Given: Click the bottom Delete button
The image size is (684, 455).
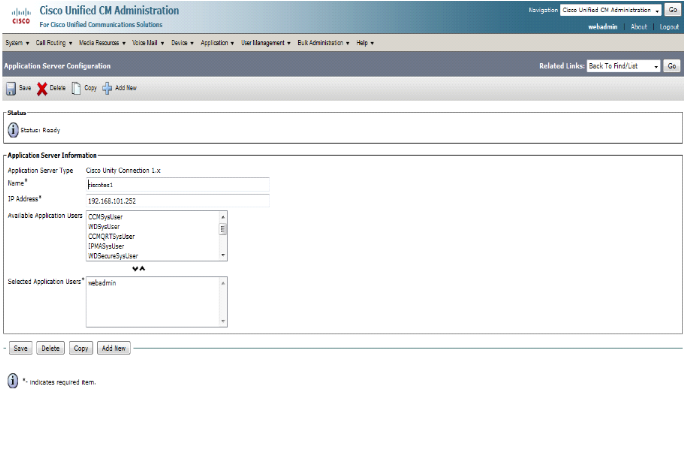Looking at the screenshot, I should tap(51, 348).
